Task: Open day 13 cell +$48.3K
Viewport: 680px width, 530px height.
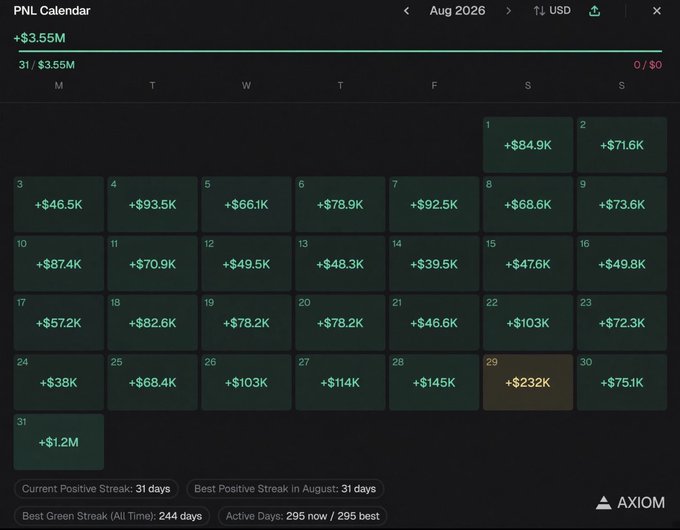Action: (x=340, y=263)
